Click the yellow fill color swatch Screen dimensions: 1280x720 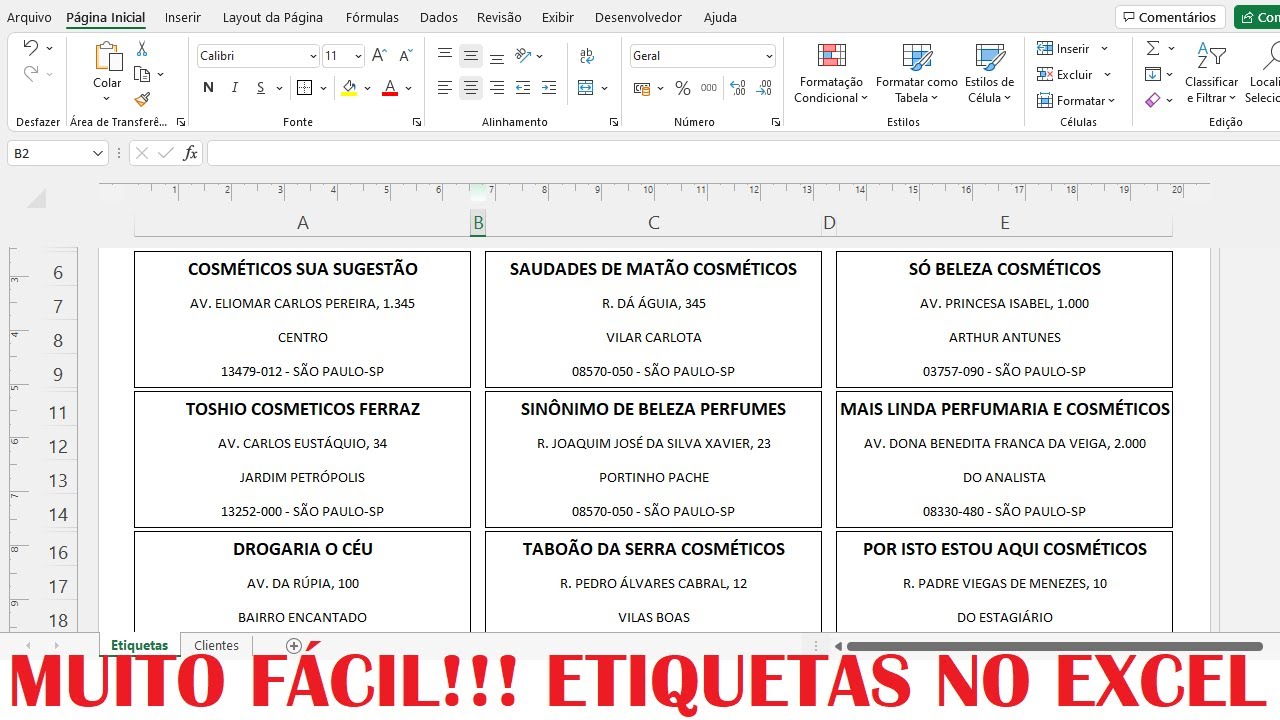349,88
